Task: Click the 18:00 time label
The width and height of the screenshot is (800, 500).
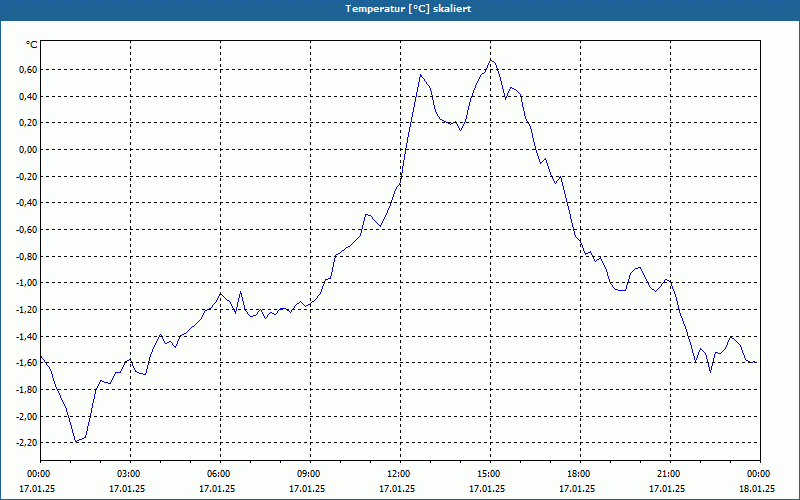Action: pos(581,474)
